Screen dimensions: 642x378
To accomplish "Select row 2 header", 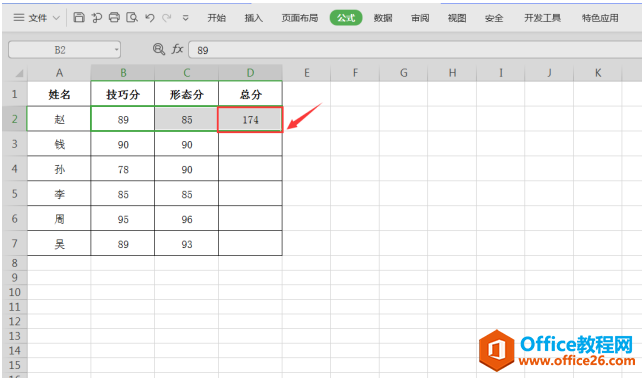I will 15,119.
